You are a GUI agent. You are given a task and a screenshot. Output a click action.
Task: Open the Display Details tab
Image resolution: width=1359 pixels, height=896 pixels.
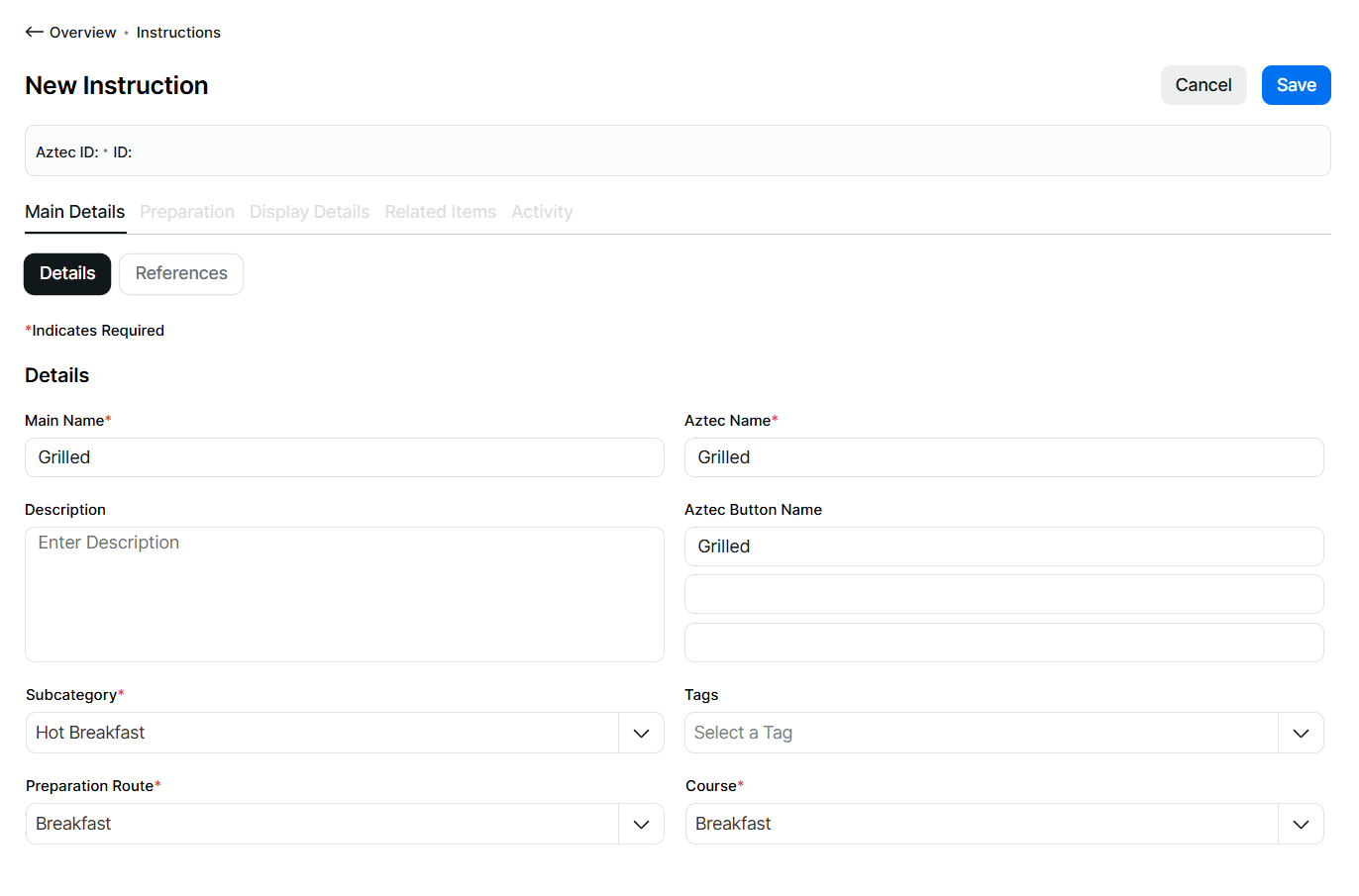[309, 212]
